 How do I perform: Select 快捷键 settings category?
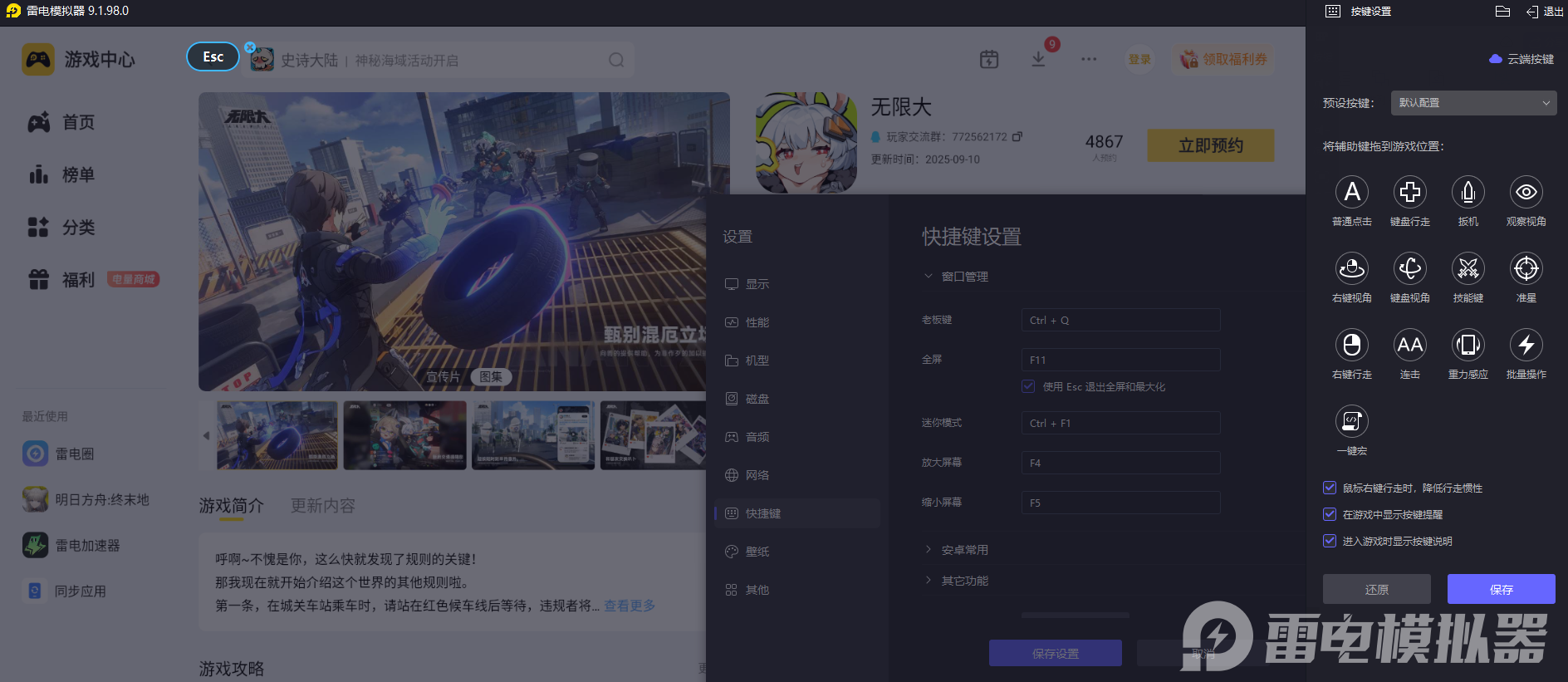pos(797,513)
